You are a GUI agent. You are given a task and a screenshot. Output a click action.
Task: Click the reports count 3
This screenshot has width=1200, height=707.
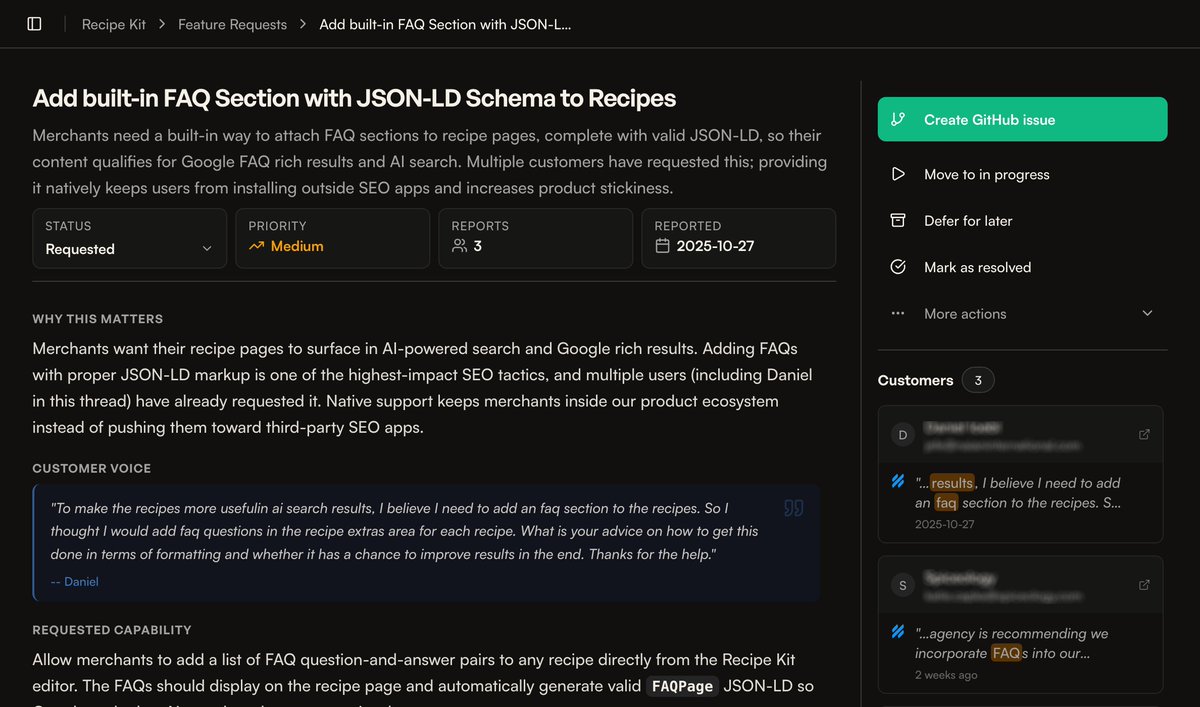(477, 246)
